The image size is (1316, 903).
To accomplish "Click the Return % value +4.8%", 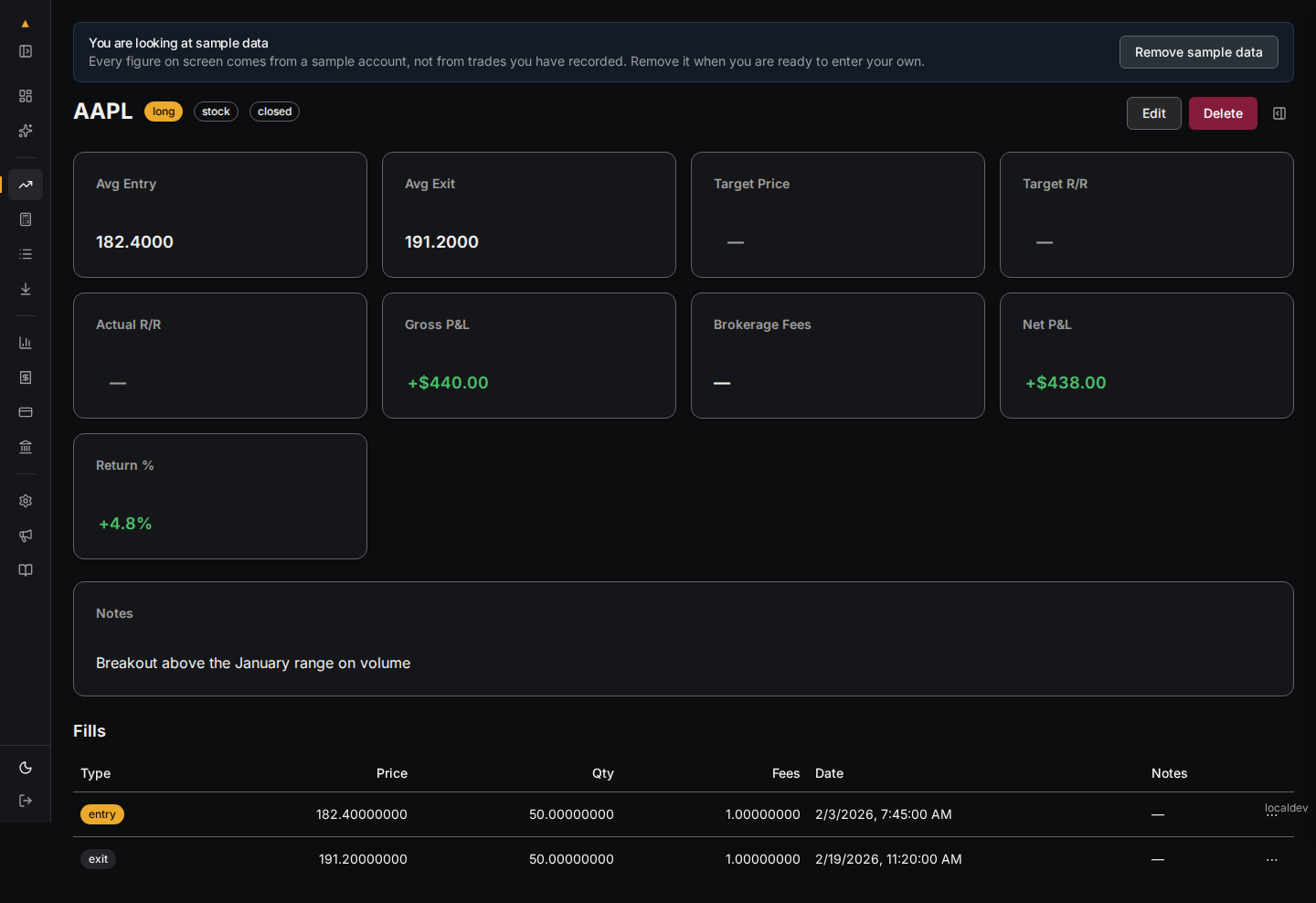I will 125,524.
